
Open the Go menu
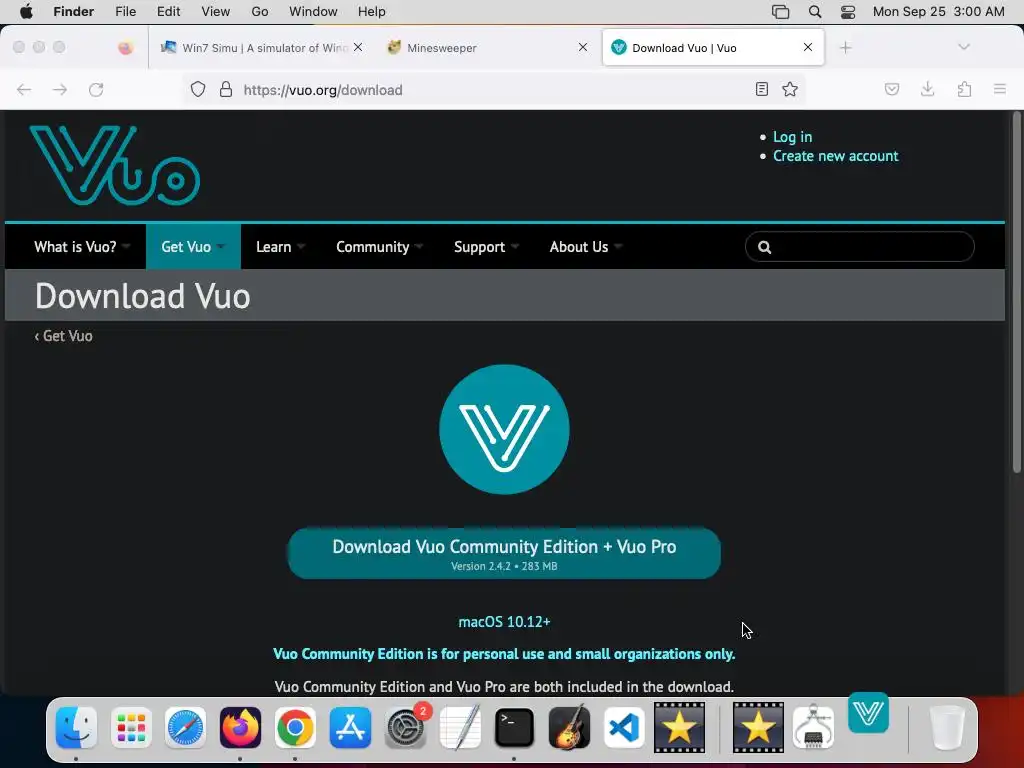click(260, 12)
